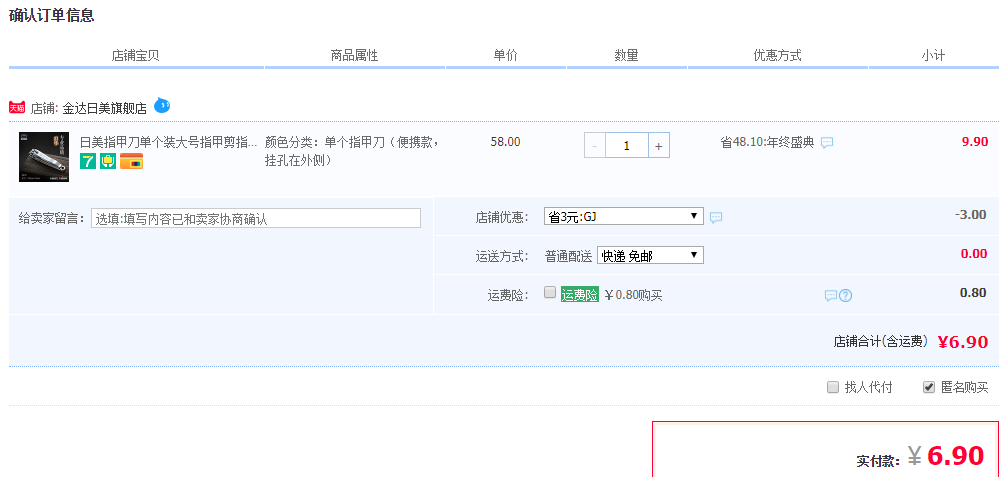This screenshot has height=477, width=1006.
Task: Click the 优惠方式 column header
Action: tap(778, 55)
